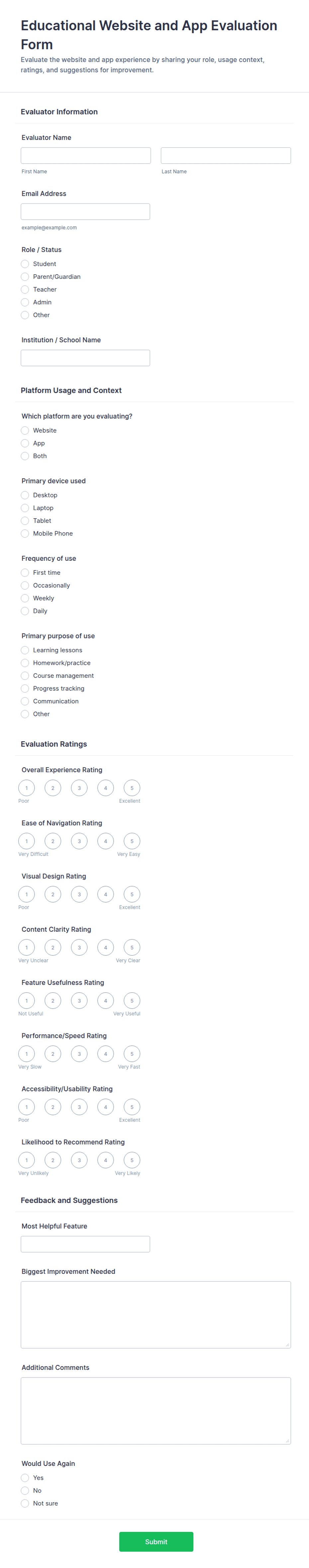Focus the Email Address field
The width and height of the screenshot is (309, 1568).
(x=85, y=211)
